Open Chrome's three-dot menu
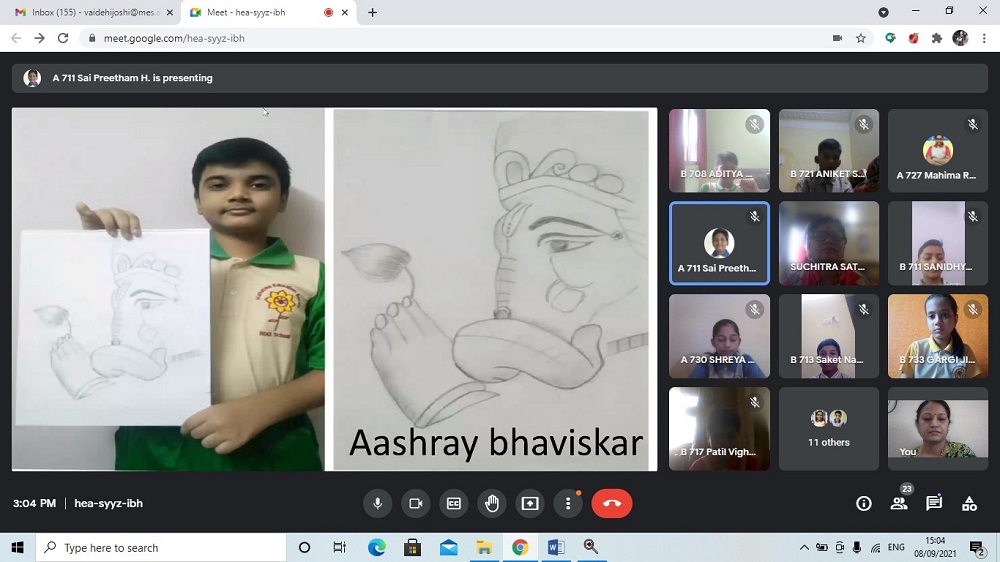The width and height of the screenshot is (1000, 562). coord(984,38)
